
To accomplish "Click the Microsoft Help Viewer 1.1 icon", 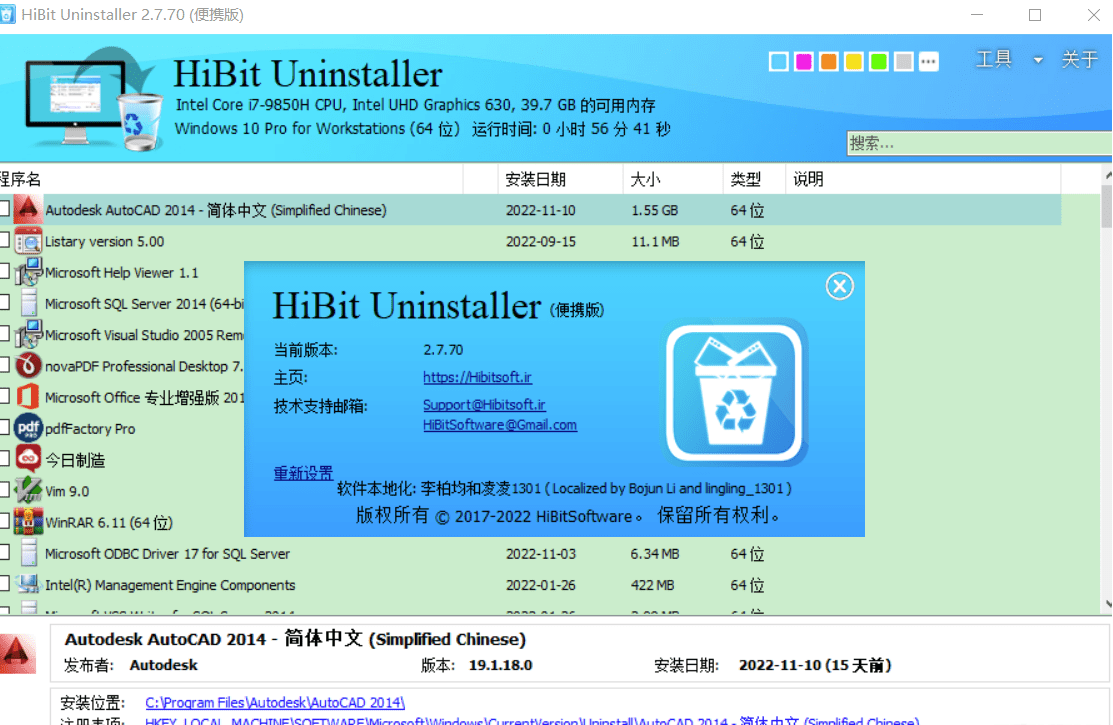I will (28, 273).
